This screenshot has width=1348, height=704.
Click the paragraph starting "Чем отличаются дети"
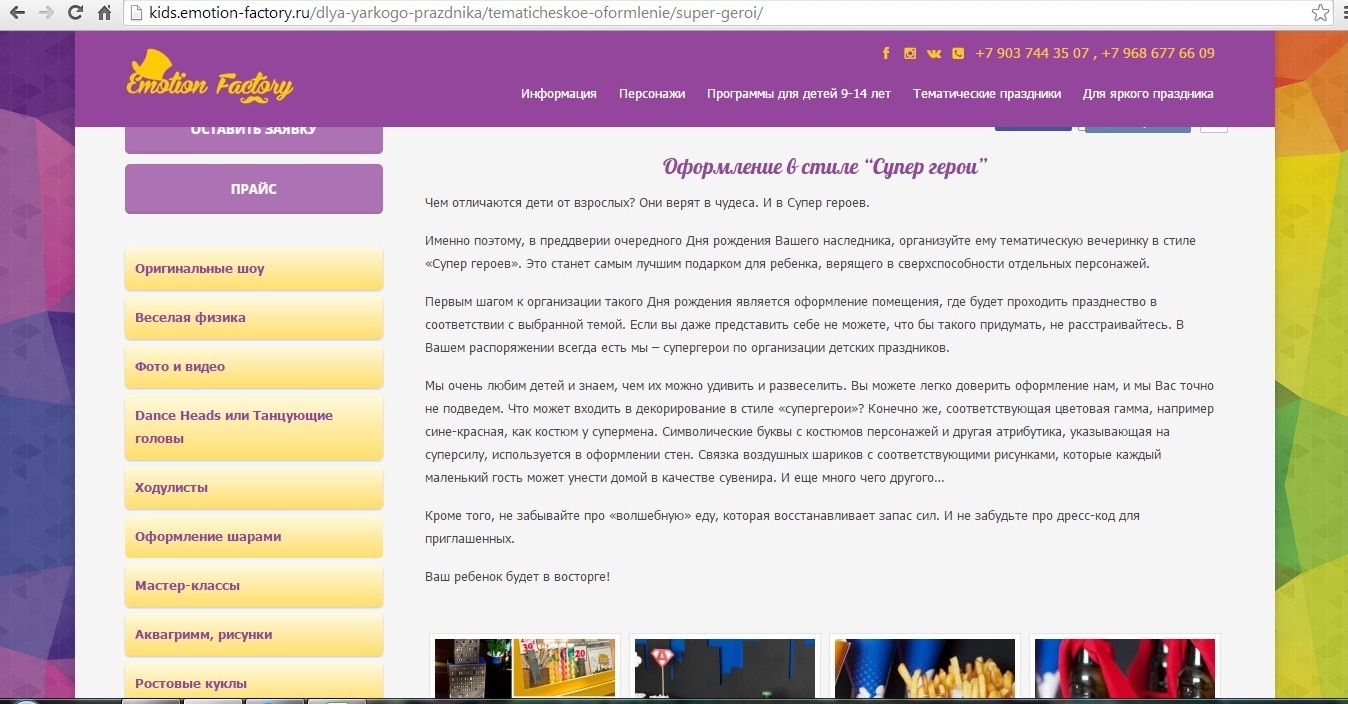(x=647, y=203)
